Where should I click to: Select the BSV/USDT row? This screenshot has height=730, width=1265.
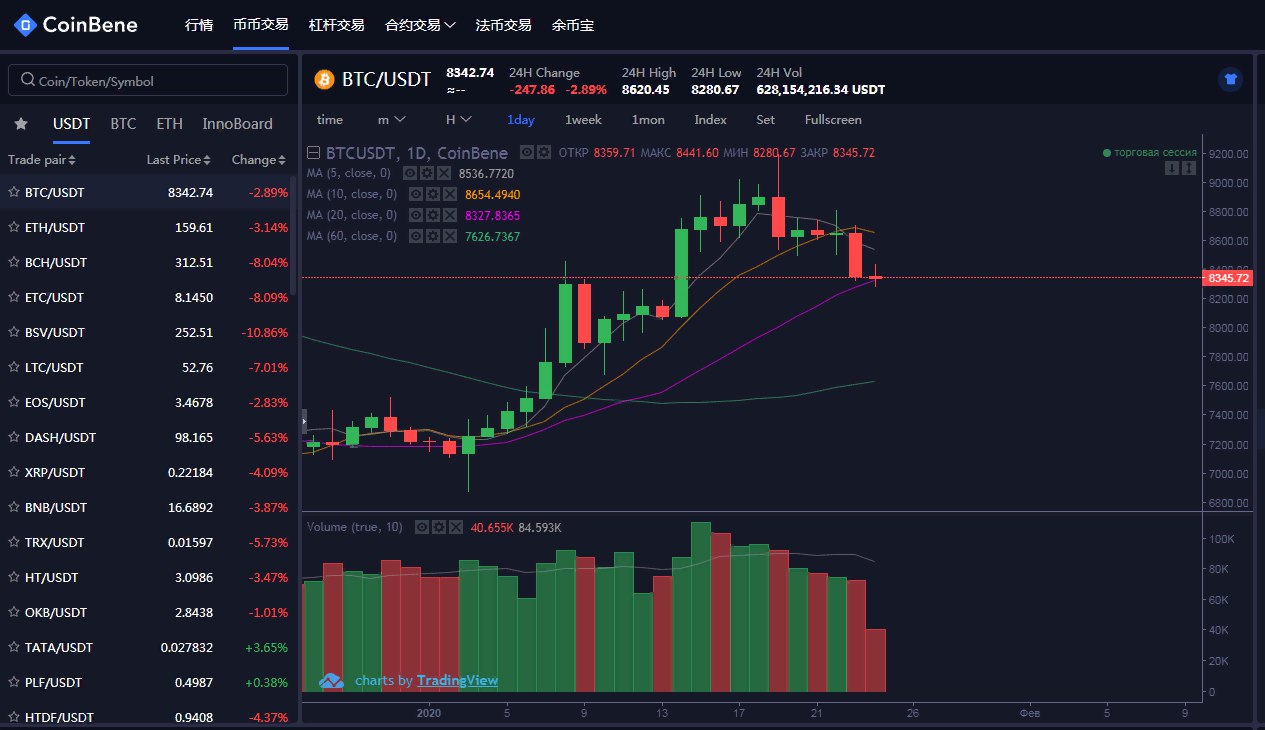coord(149,332)
